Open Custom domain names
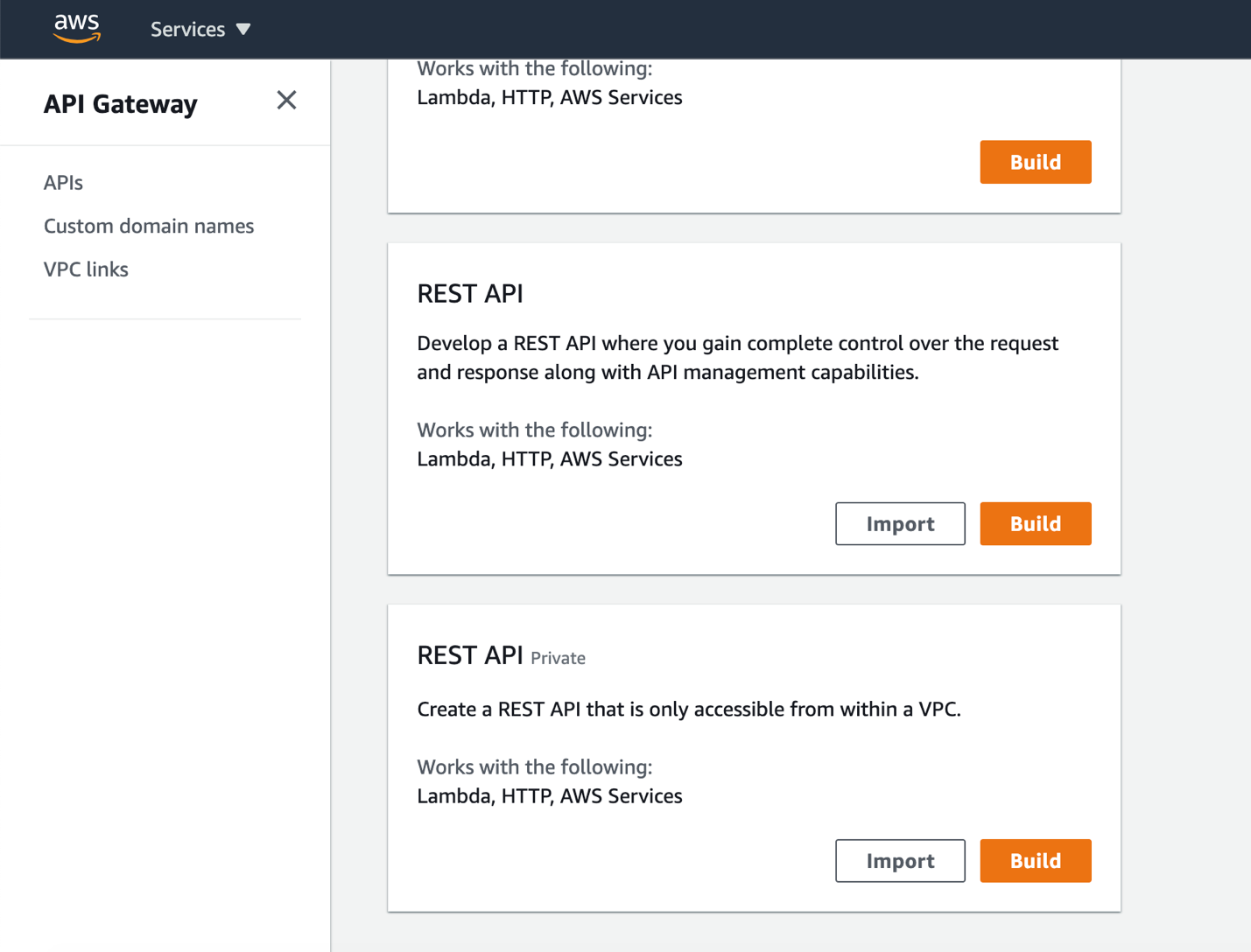 (x=149, y=226)
